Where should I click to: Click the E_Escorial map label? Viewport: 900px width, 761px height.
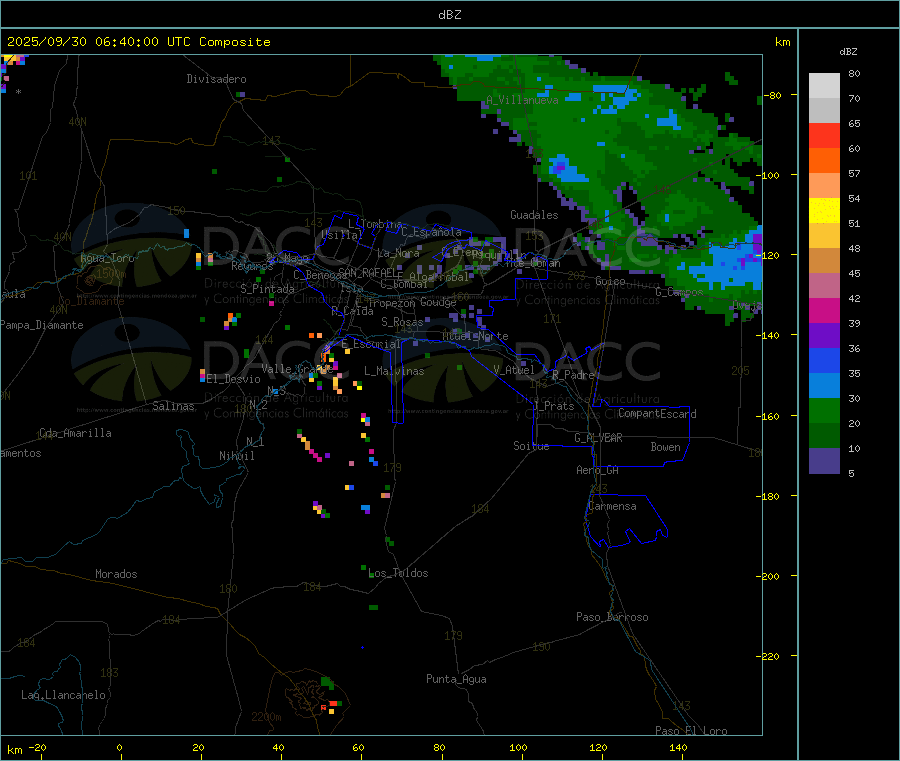370,344
